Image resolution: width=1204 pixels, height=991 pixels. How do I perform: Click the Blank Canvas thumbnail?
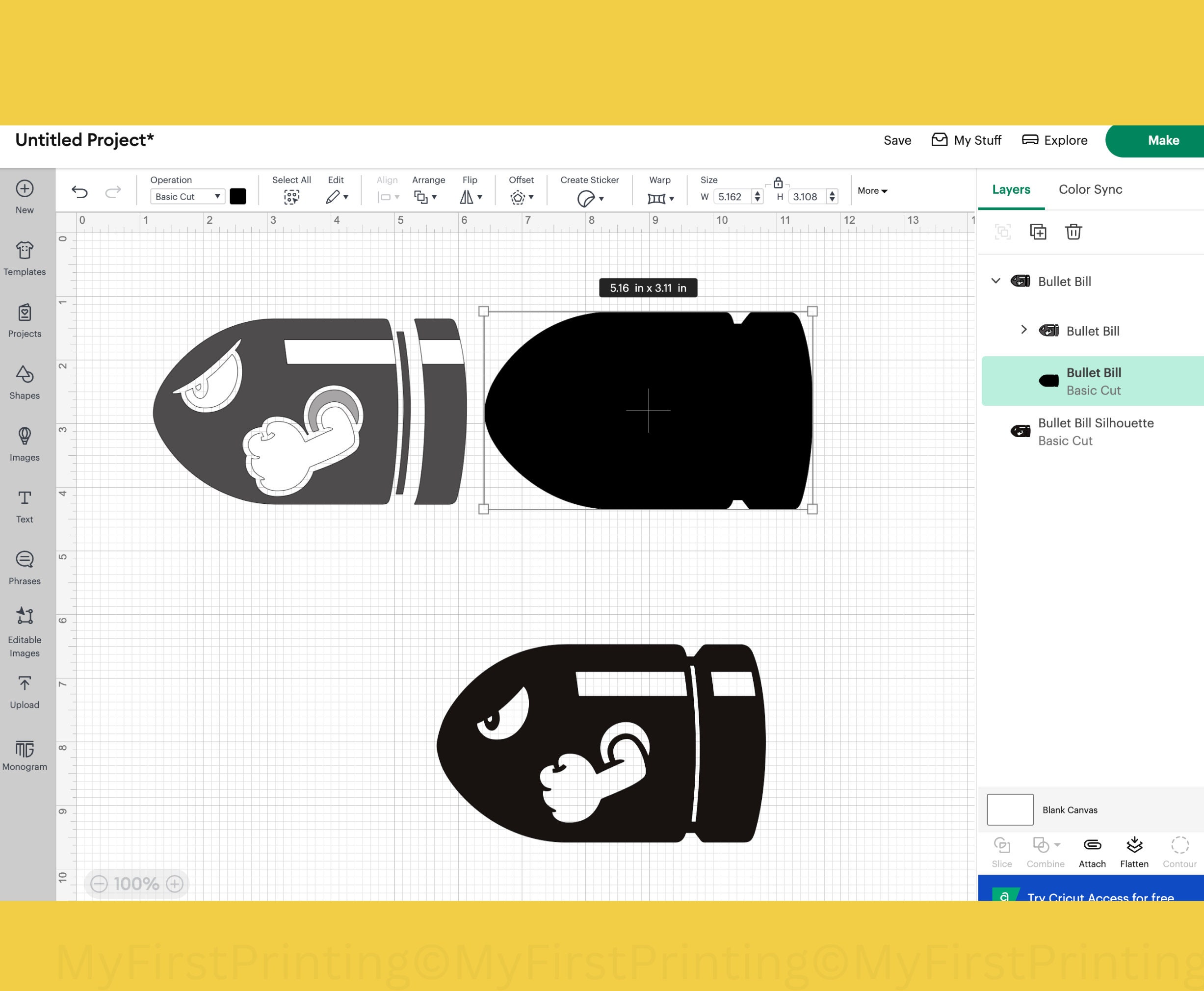1009,809
